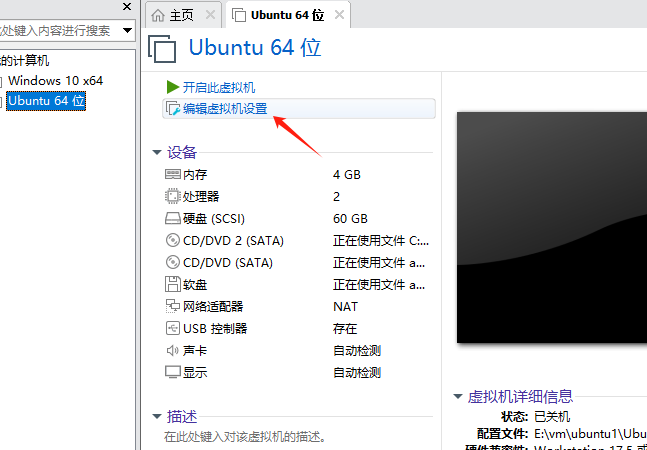Click the 硬盘 (SCSI) device label
The image size is (647, 450).
(x=214, y=219)
